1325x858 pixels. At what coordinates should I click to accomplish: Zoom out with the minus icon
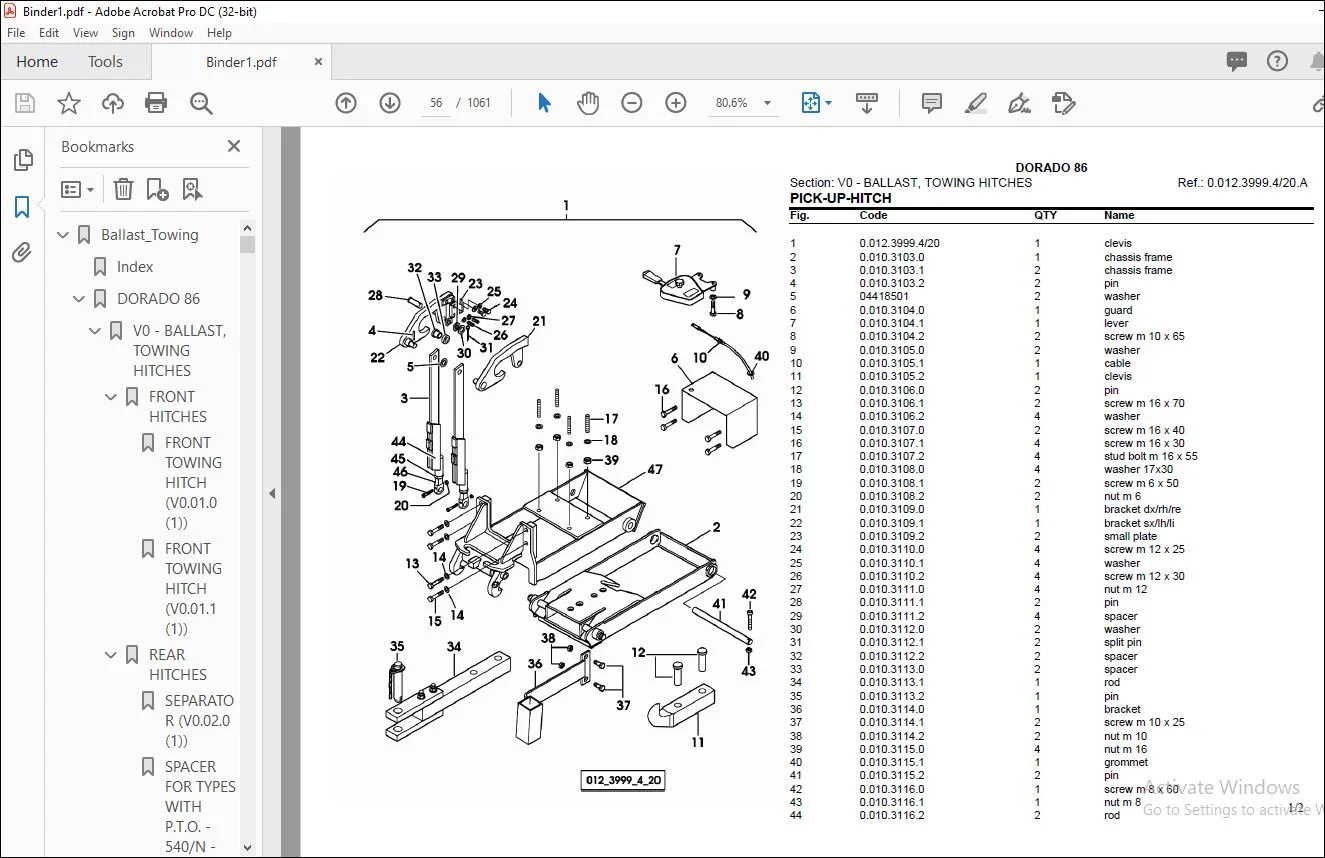click(x=632, y=103)
